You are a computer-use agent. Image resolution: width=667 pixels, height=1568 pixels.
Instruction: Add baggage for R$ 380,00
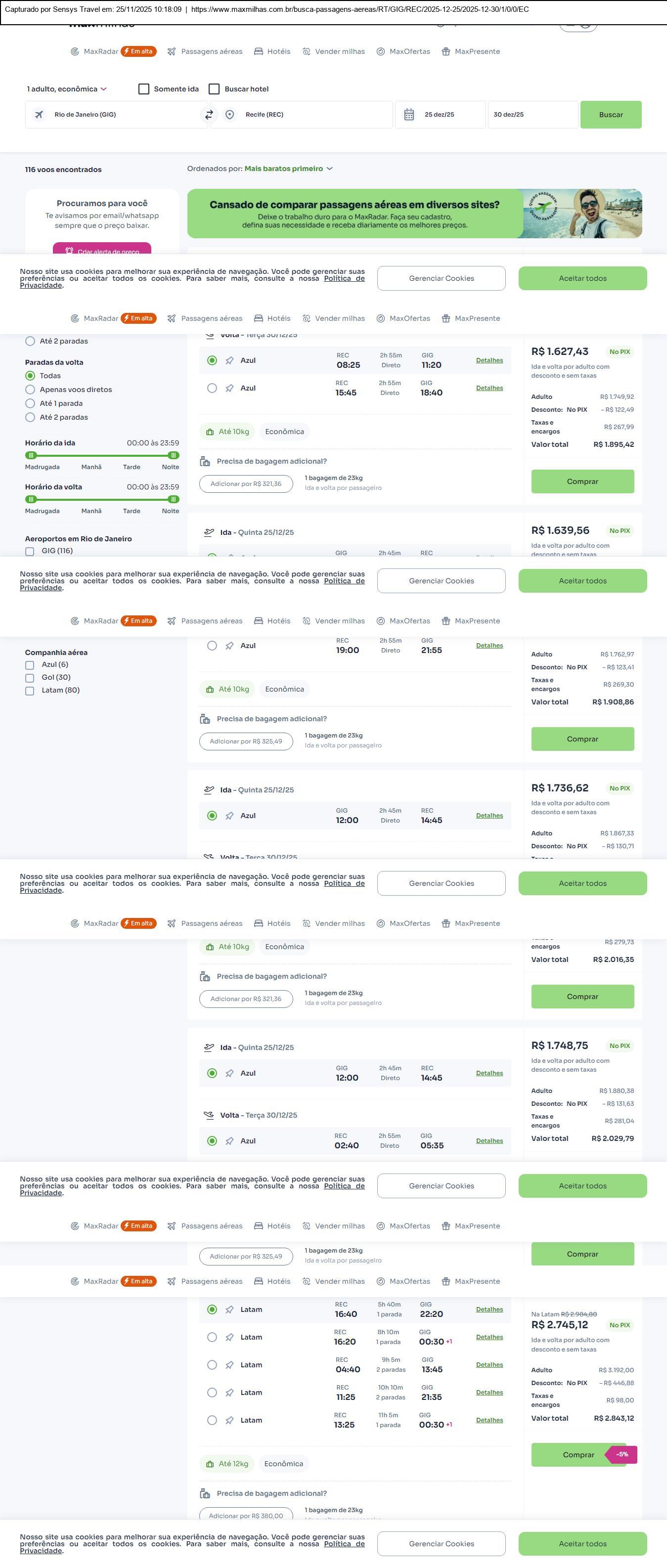[x=246, y=1515]
